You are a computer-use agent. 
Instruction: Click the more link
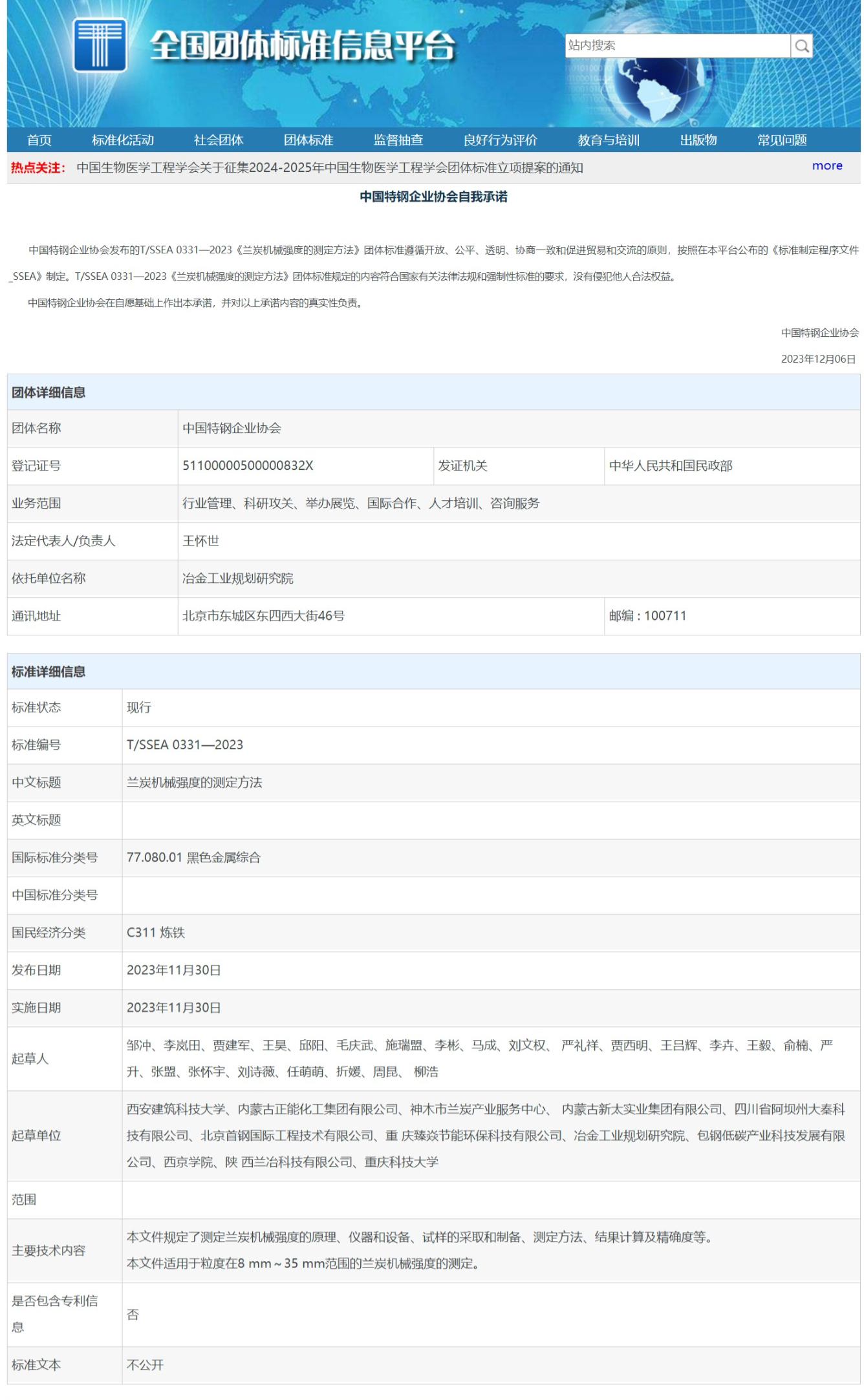(827, 166)
